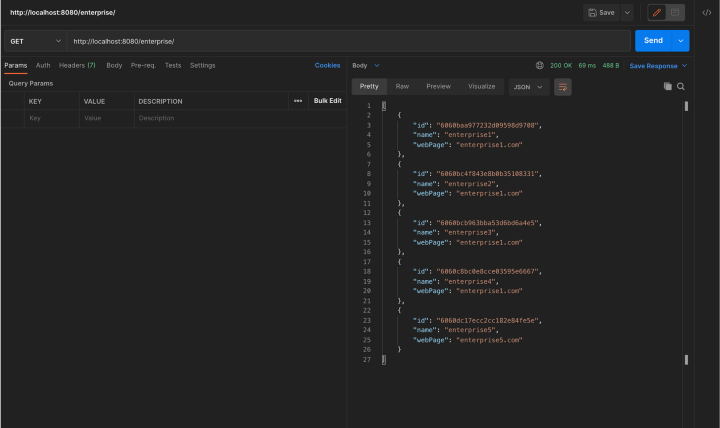Image resolution: width=720 pixels, height=428 pixels.
Task: Switch to the Pre-req. tab
Action: pyautogui.click(x=143, y=66)
